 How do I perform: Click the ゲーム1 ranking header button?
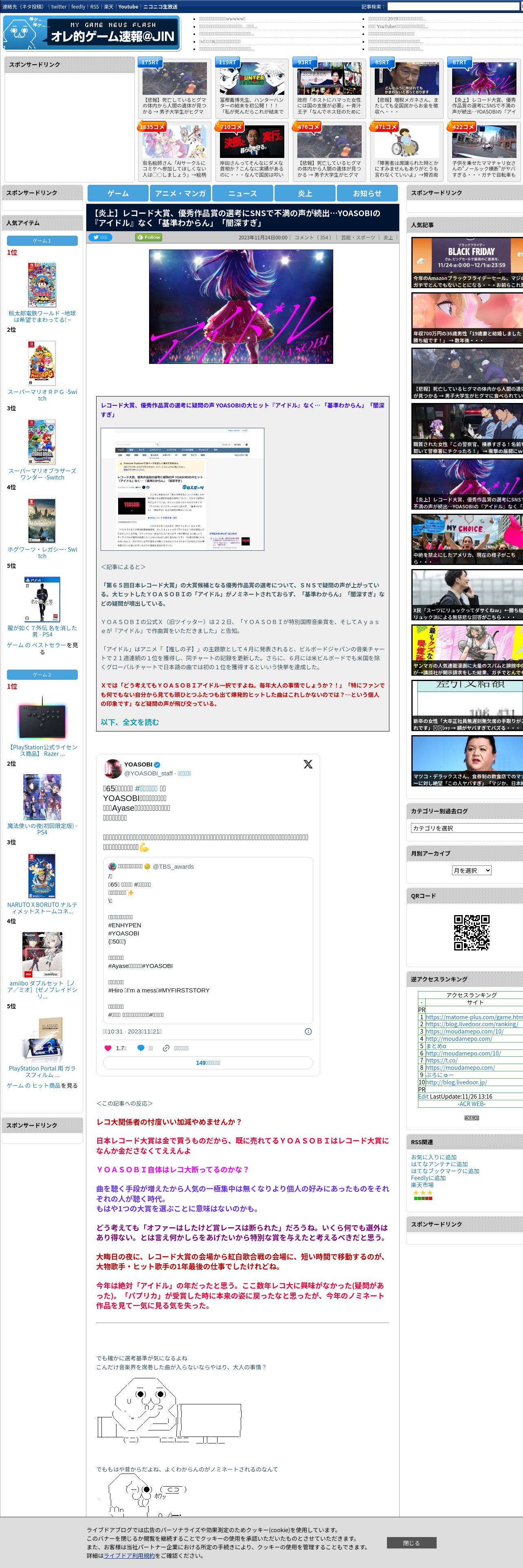(42, 241)
